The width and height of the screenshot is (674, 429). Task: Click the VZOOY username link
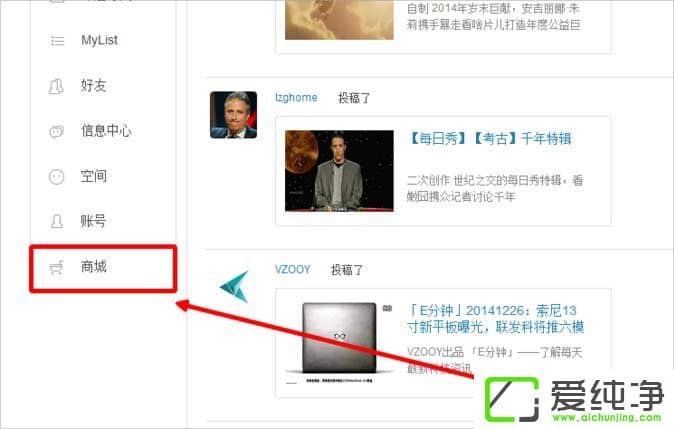[x=293, y=270]
